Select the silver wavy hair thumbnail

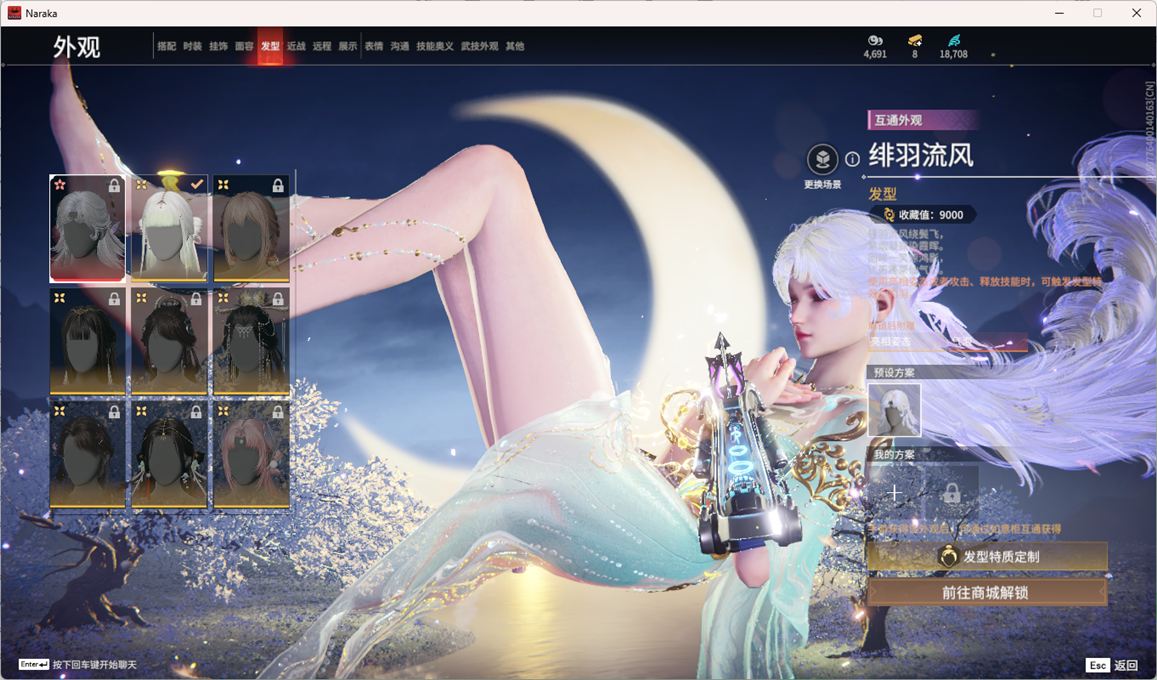pos(87,229)
